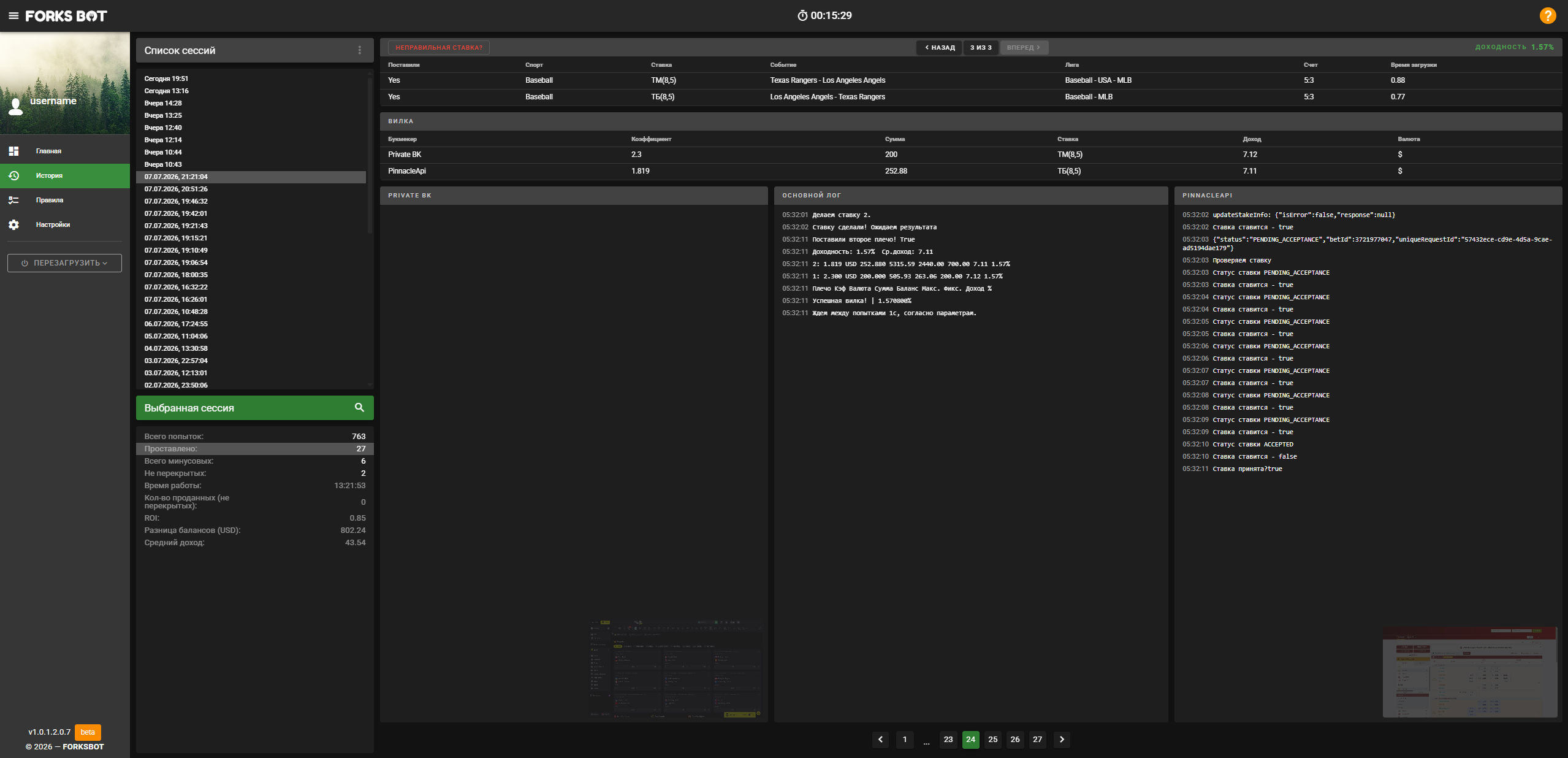Viewport: 1568px width, 758px height.
Task: Go to previous page arrow in pagination
Action: (x=880, y=739)
